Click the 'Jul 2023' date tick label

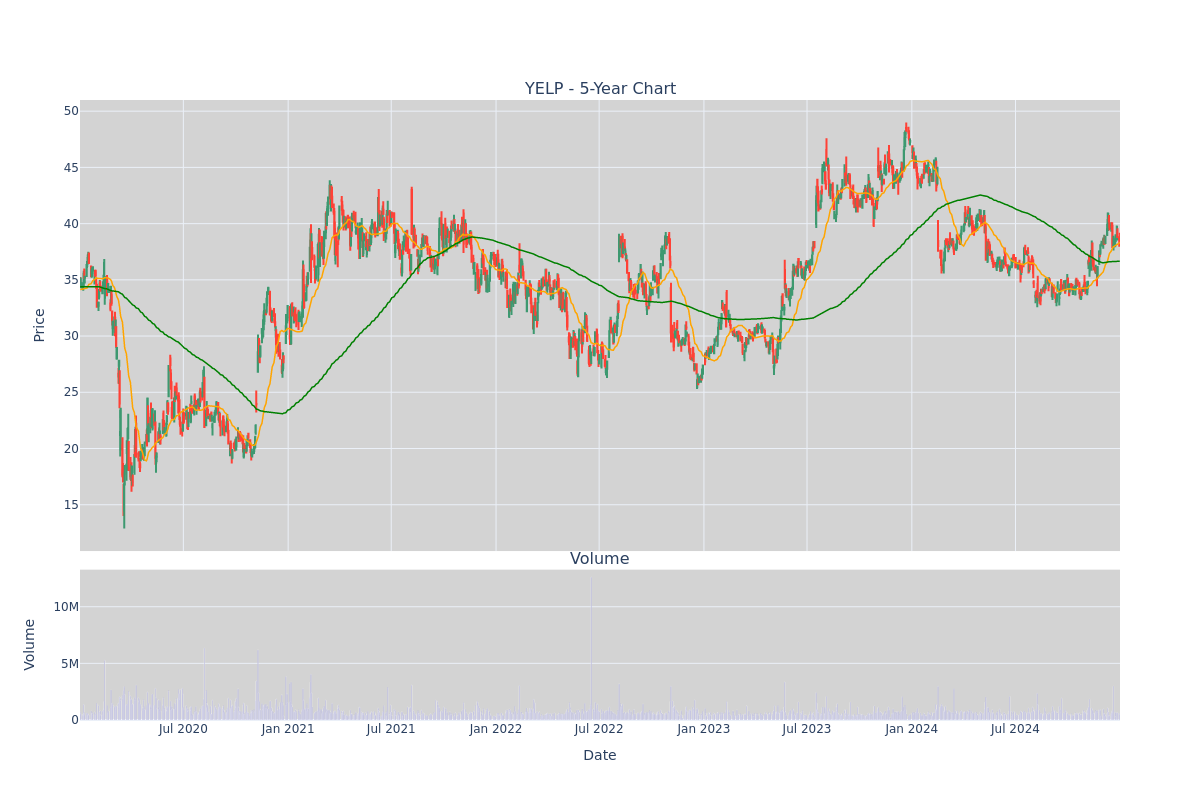click(807, 729)
